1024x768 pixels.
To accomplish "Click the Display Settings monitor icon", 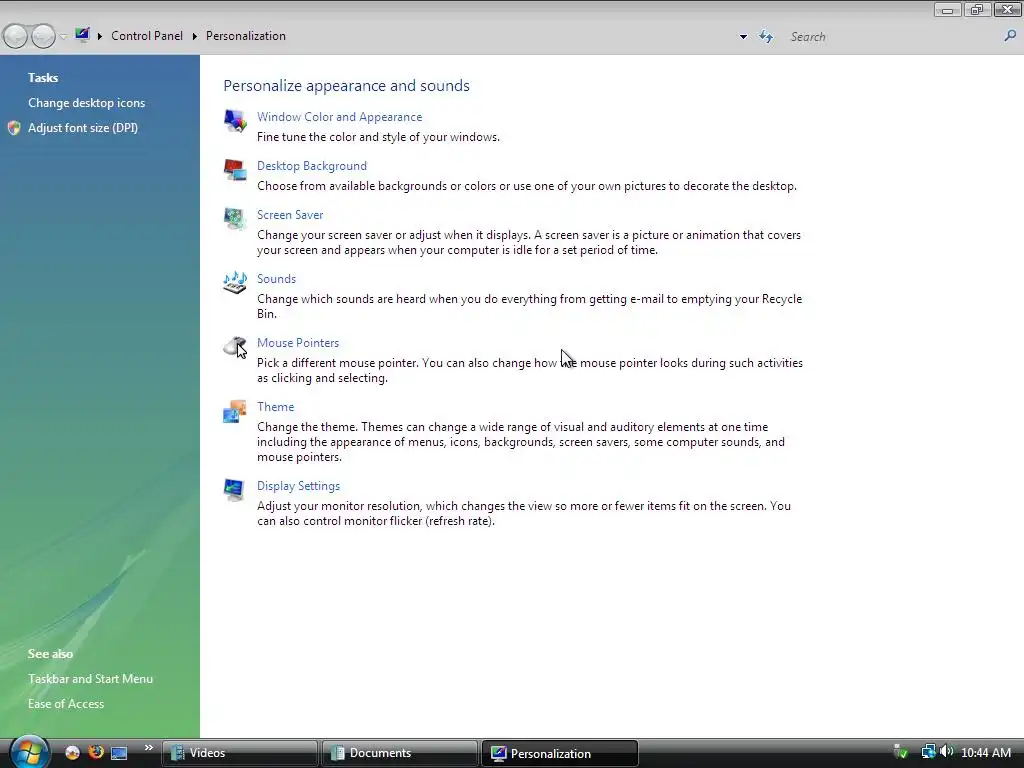I will (234, 490).
